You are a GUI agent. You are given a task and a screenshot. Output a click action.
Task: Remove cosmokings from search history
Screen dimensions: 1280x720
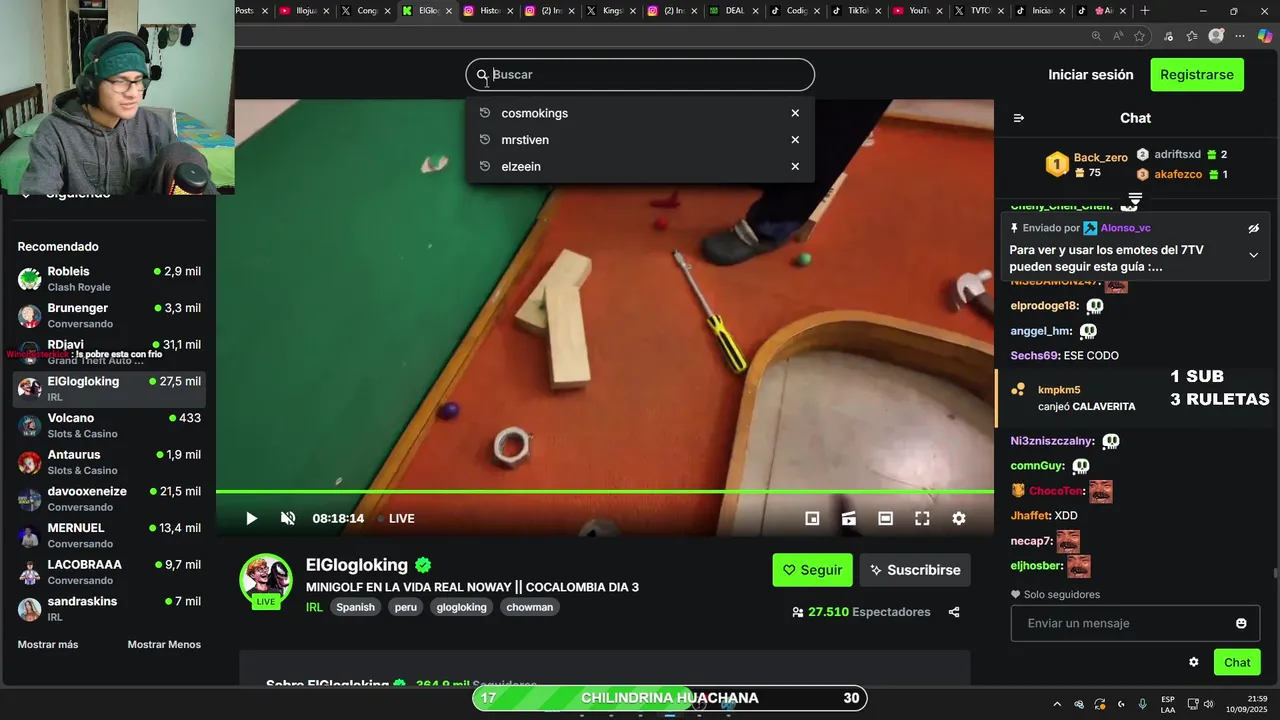[x=795, y=113]
